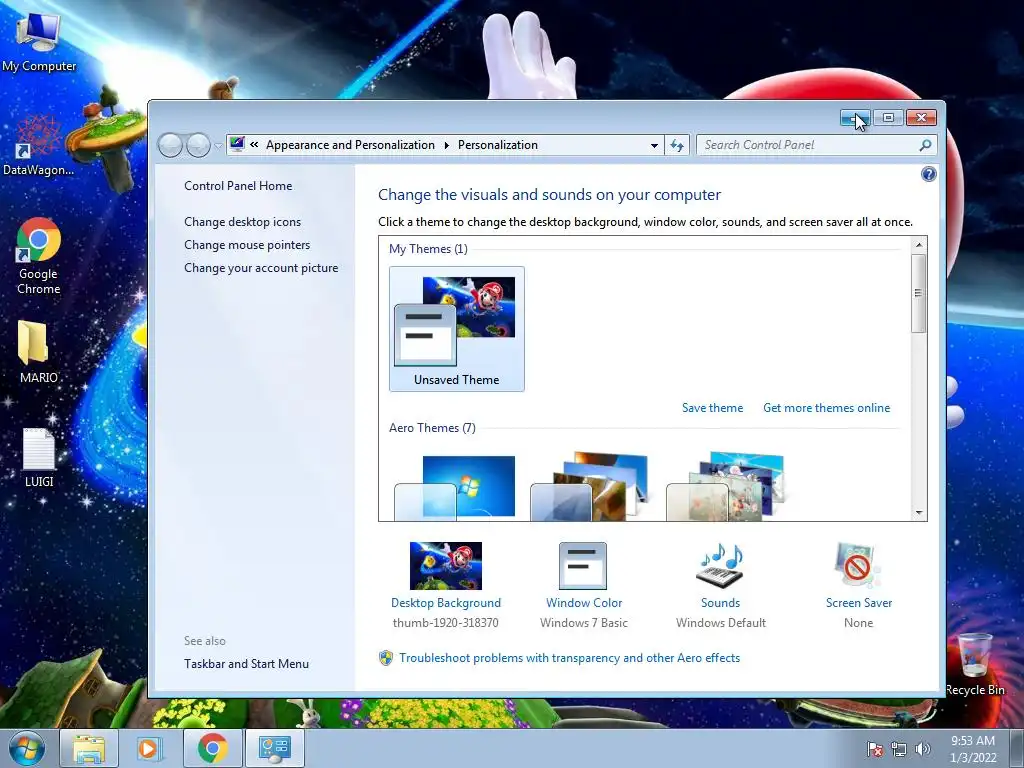The image size is (1024, 768).
Task: Select the Unsaved Theme thumbnail
Action: [456, 328]
